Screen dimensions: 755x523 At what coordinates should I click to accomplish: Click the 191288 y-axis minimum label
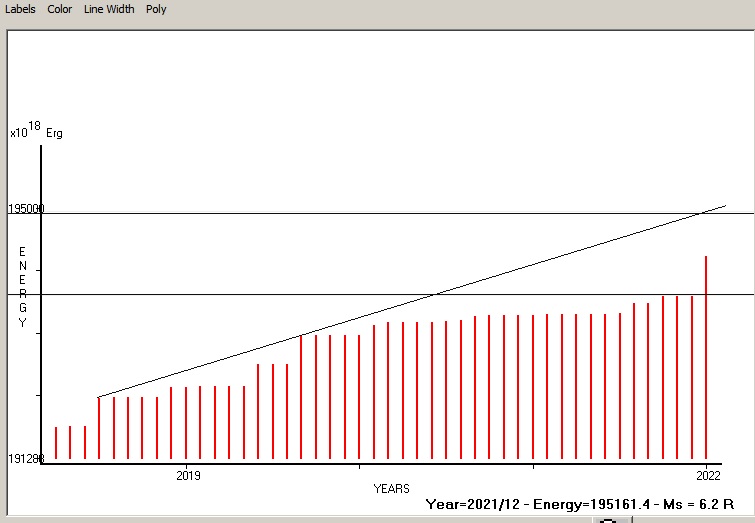click(26, 459)
